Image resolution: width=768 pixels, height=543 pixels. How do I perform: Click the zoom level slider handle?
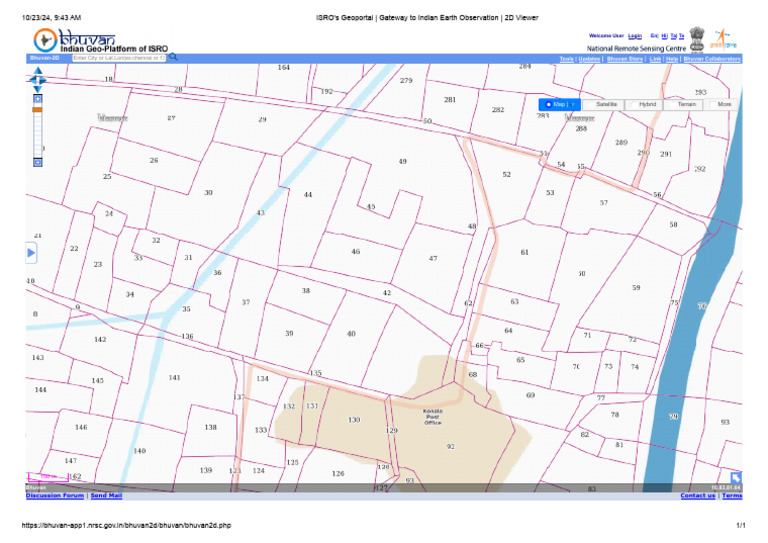38,108
